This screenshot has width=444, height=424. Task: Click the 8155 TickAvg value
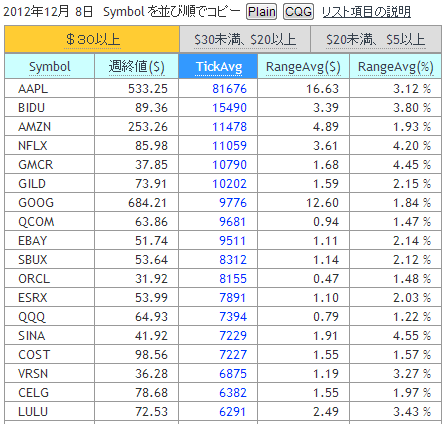(233, 279)
